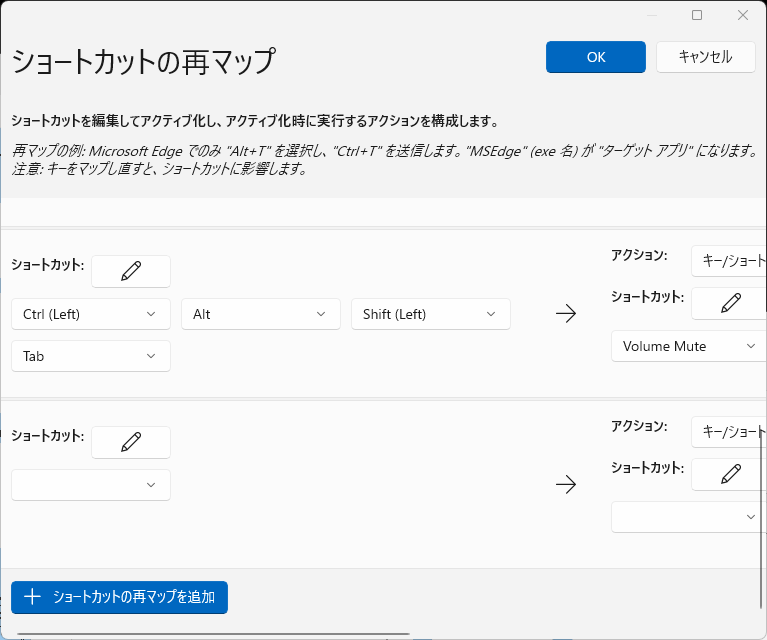
Task: Click ショートカットの再マップを追加 to add a remap
Action: [x=120, y=597]
